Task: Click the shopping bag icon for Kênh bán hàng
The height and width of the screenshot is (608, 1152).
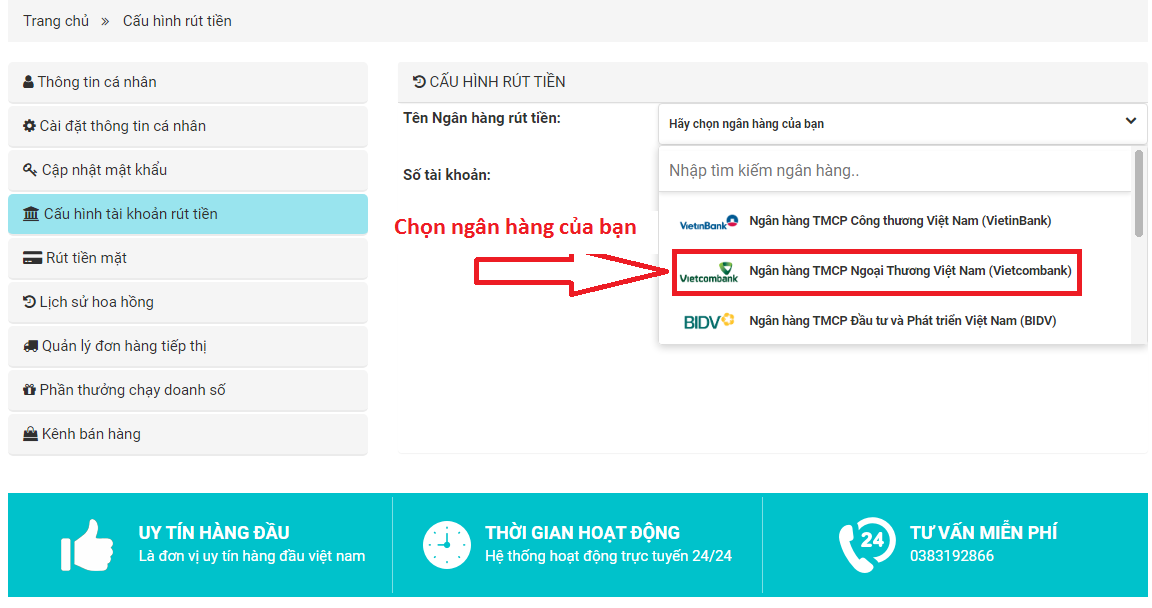Action: (30, 434)
